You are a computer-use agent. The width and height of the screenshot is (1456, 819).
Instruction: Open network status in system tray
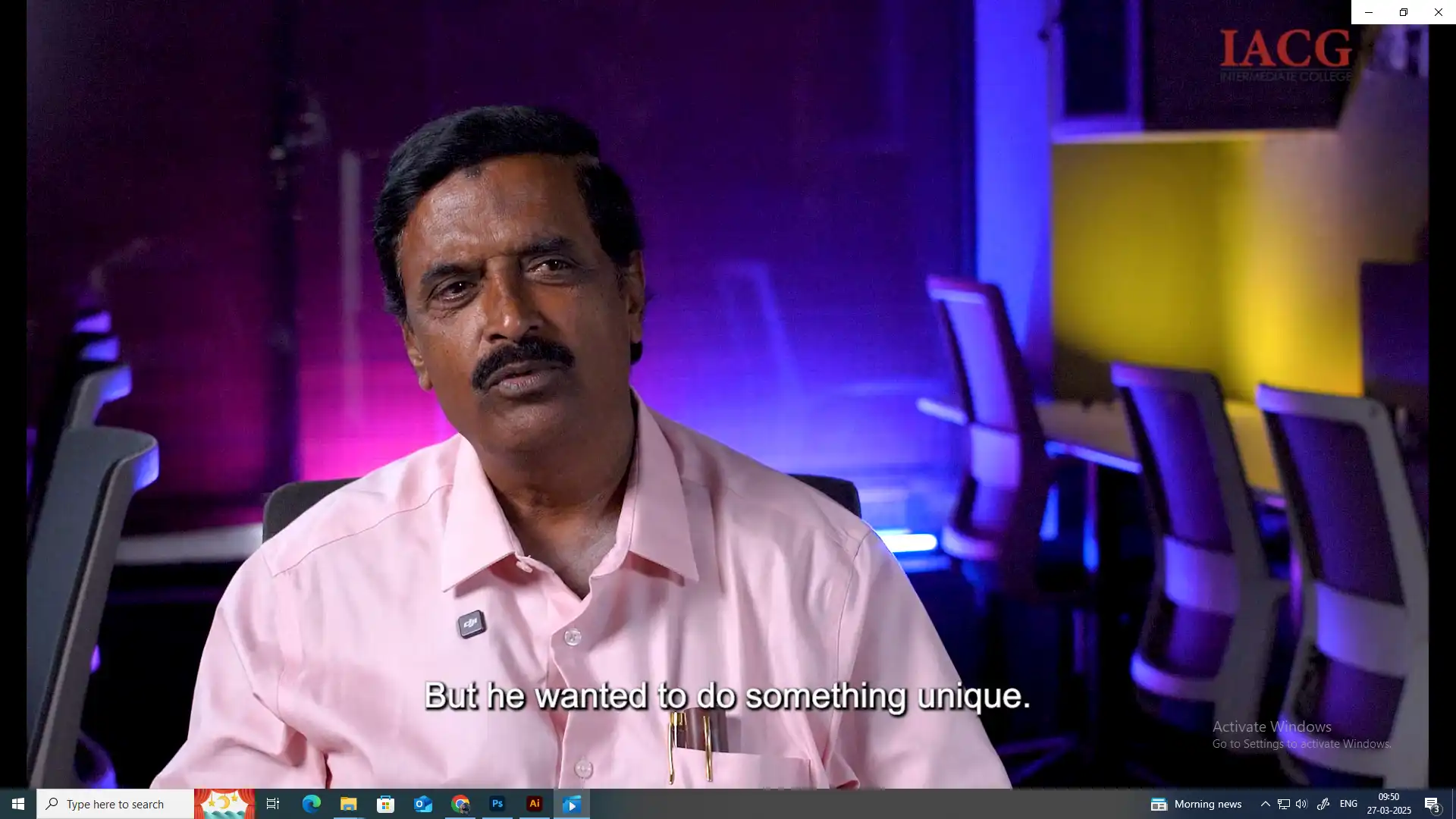click(1283, 804)
